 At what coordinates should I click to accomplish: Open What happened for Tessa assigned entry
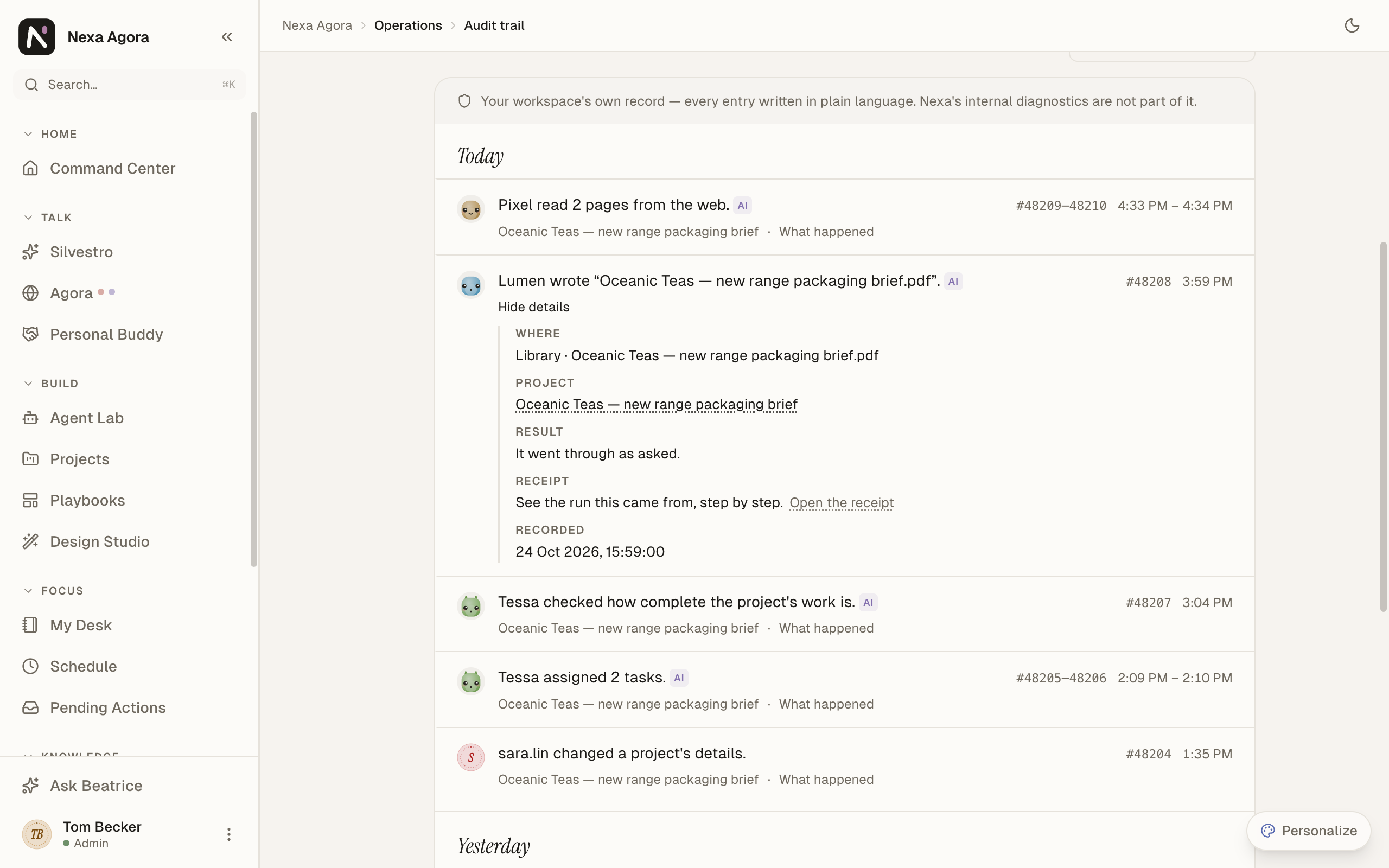[x=826, y=704]
